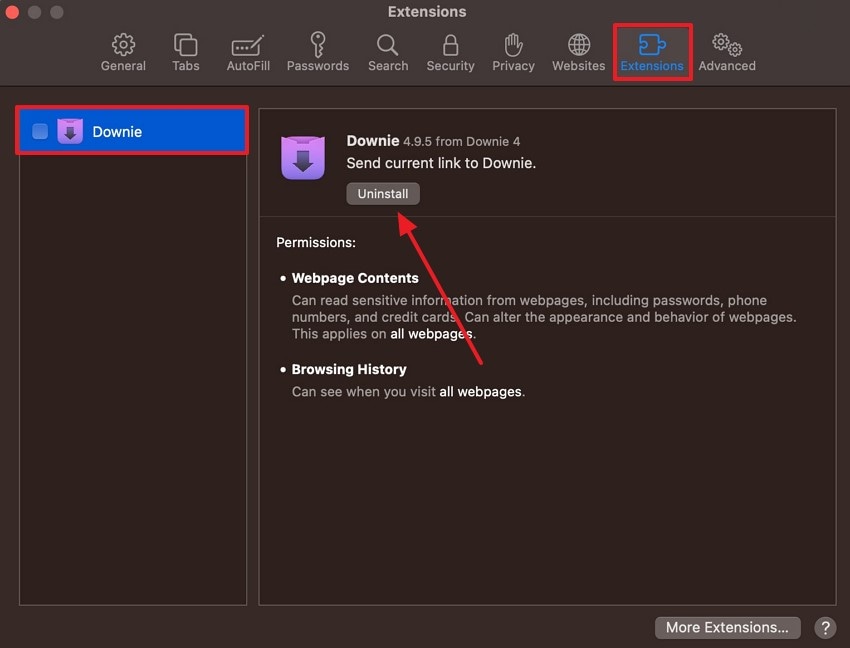850x648 pixels.
Task: Switch to the AutoFill pane
Action: point(248,52)
